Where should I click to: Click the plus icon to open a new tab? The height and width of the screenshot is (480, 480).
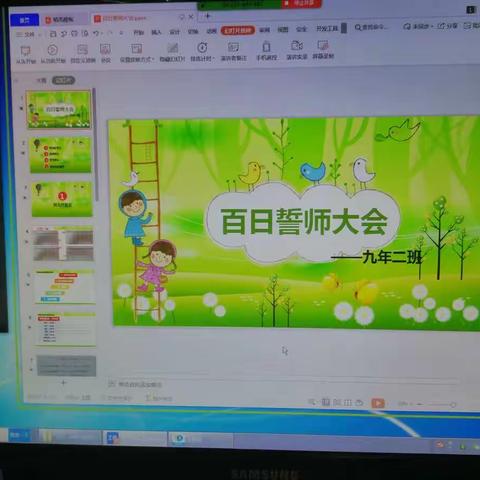tap(207, 16)
